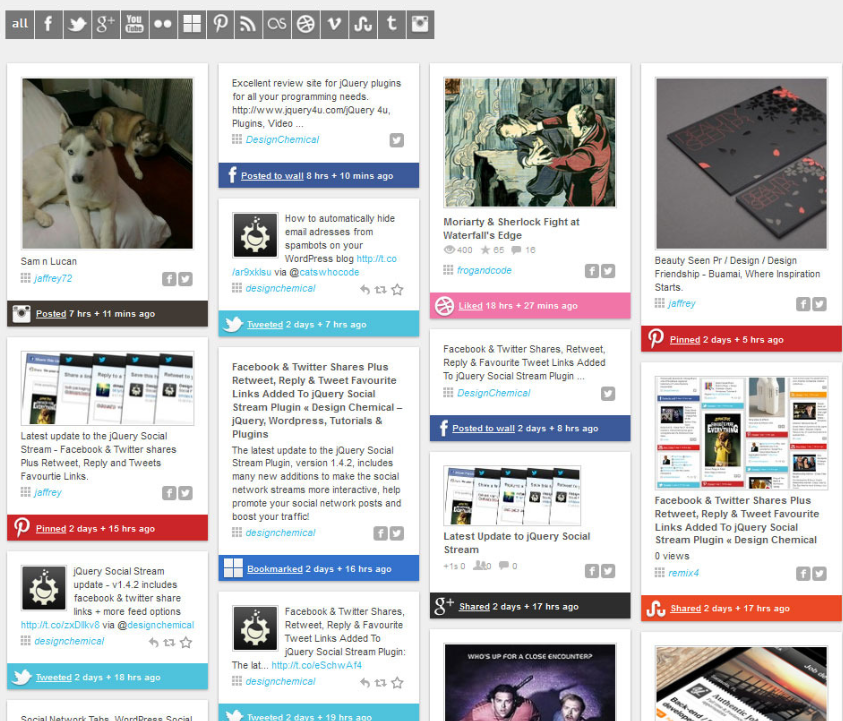The width and height of the screenshot is (843, 721).
Task: Visit DesignChemical link under 'Excellent review site' post
Action: pos(282,140)
